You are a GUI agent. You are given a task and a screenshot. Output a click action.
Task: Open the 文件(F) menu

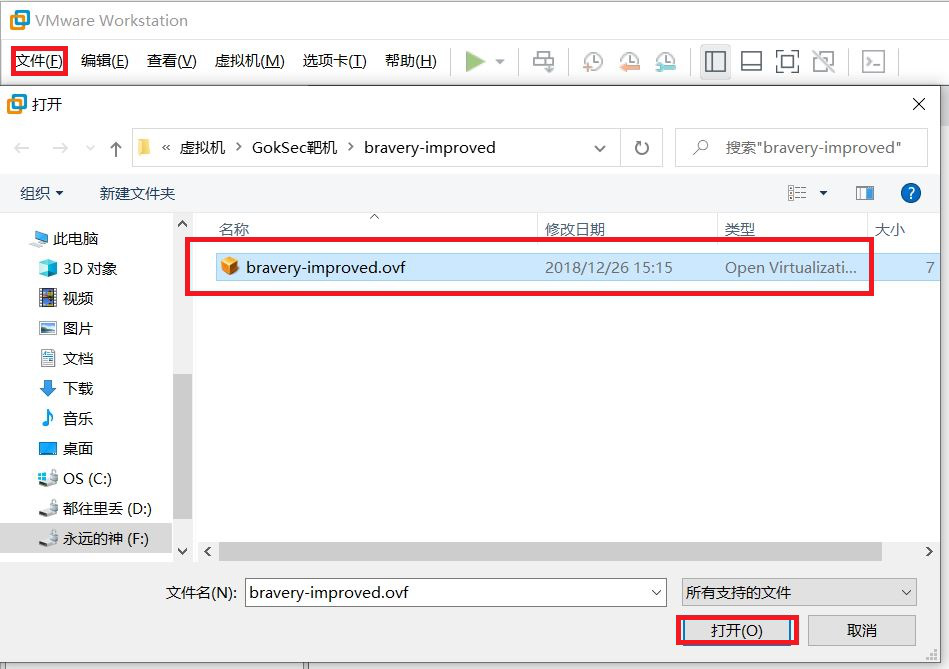click(x=39, y=61)
